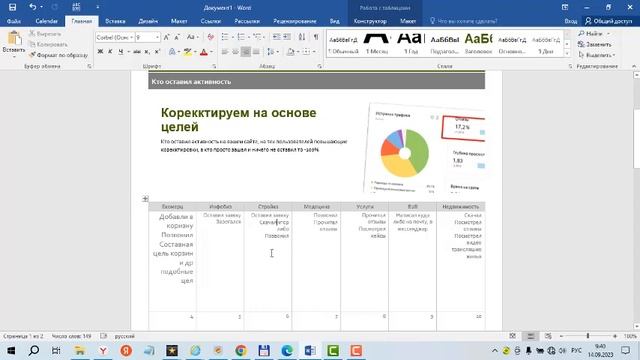Click the русский language indicator
640x360 pixels.
click(124, 336)
